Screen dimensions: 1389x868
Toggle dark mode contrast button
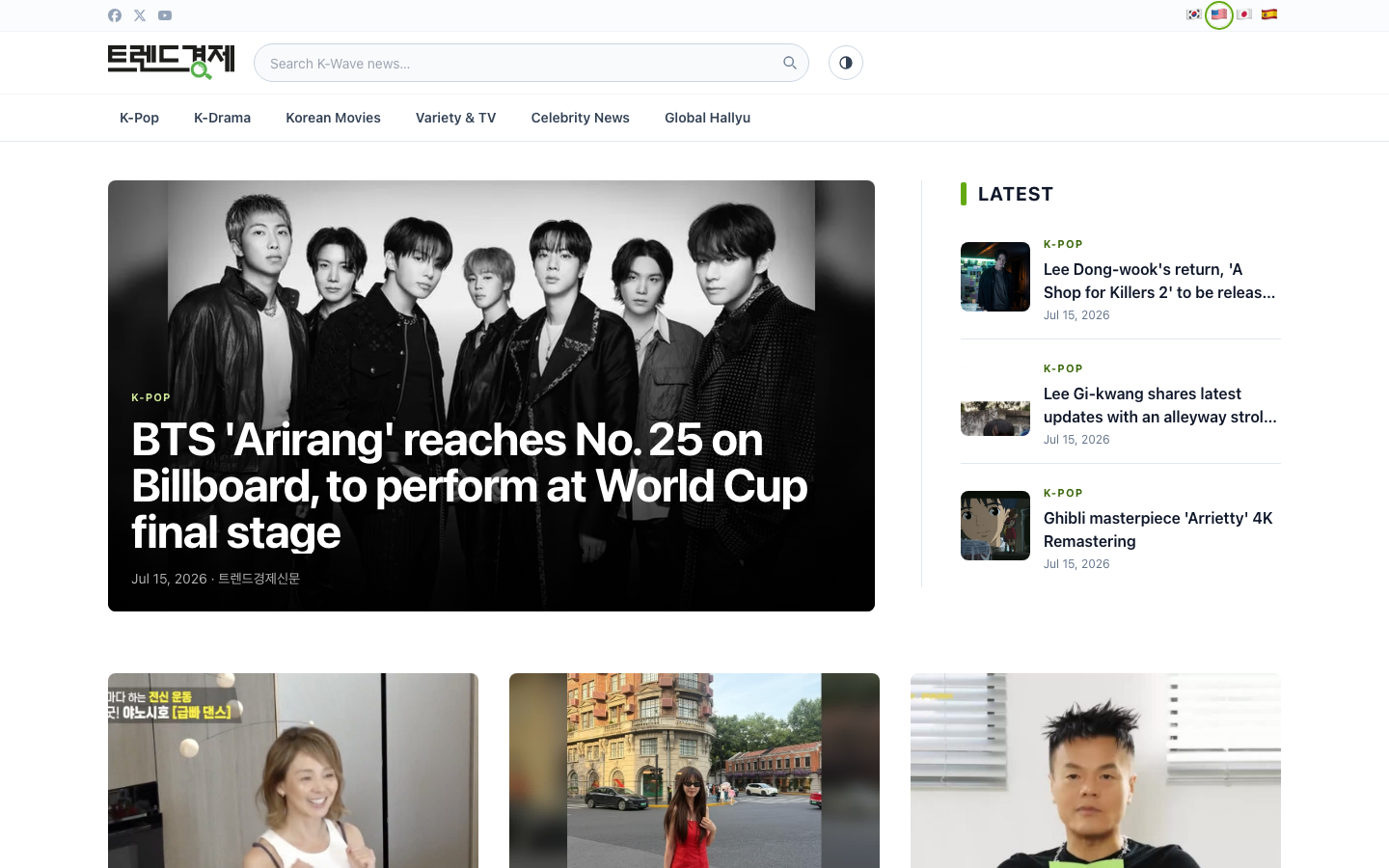point(846,63)
